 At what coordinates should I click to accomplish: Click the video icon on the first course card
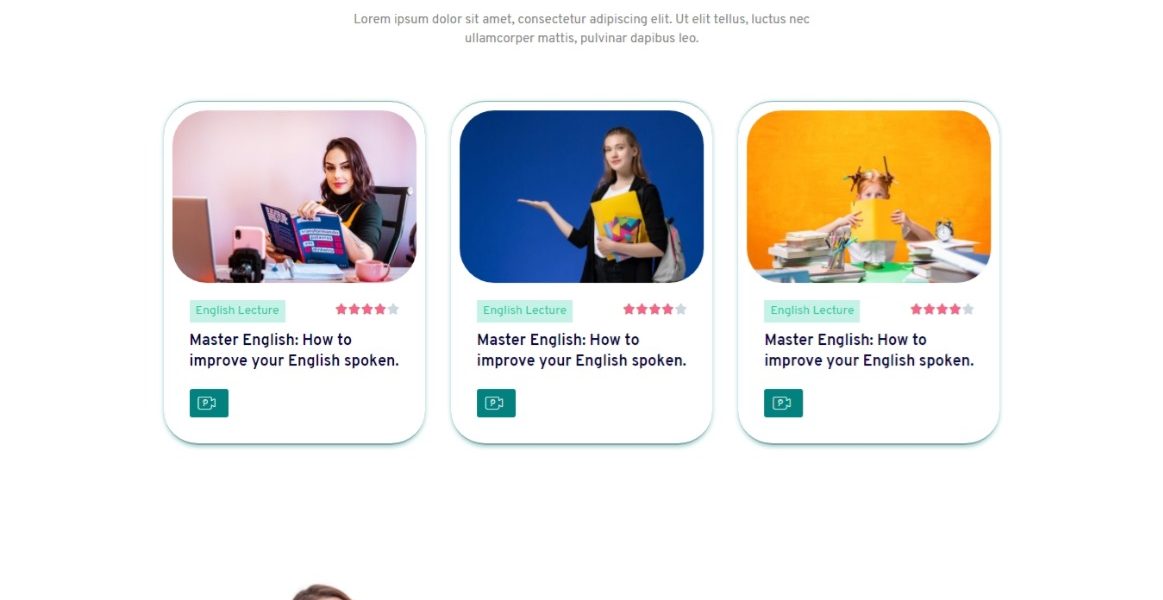click(208, 403)
